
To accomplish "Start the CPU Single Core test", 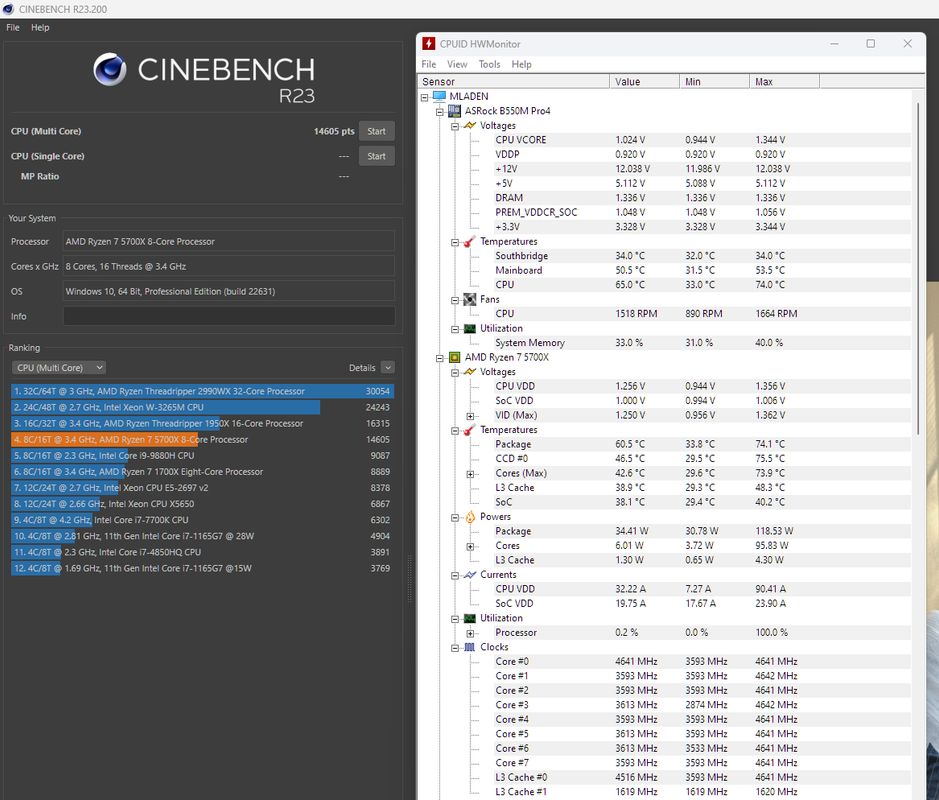I will tap(377, 156).
